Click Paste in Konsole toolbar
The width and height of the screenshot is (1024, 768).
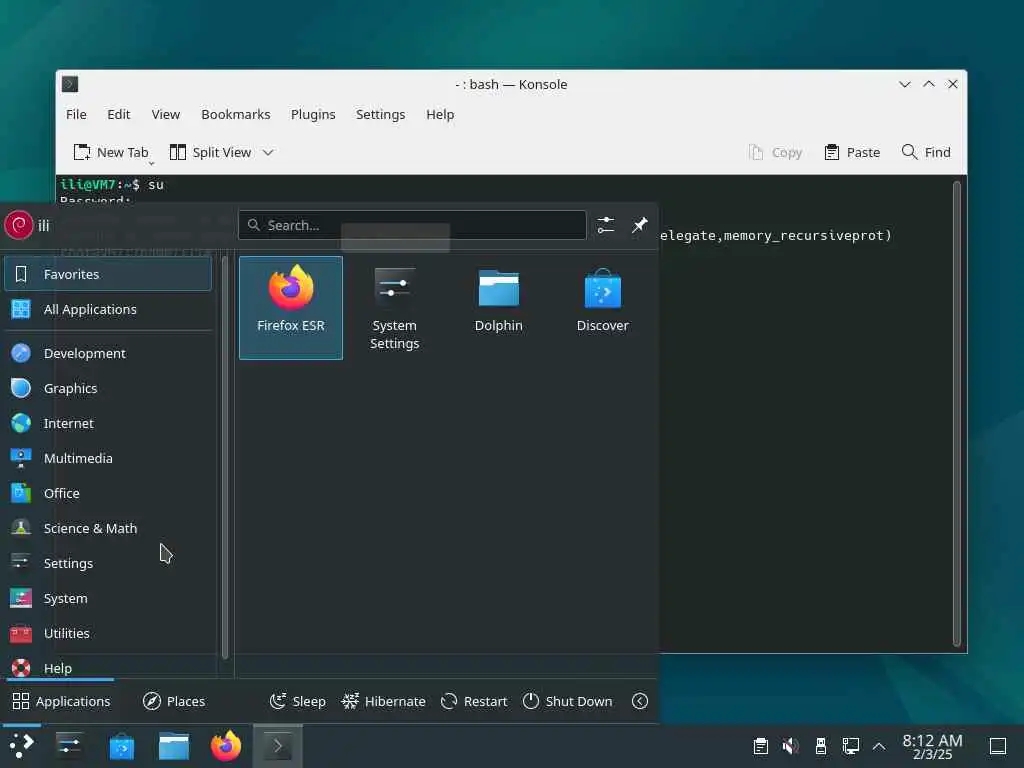point(852,153)
